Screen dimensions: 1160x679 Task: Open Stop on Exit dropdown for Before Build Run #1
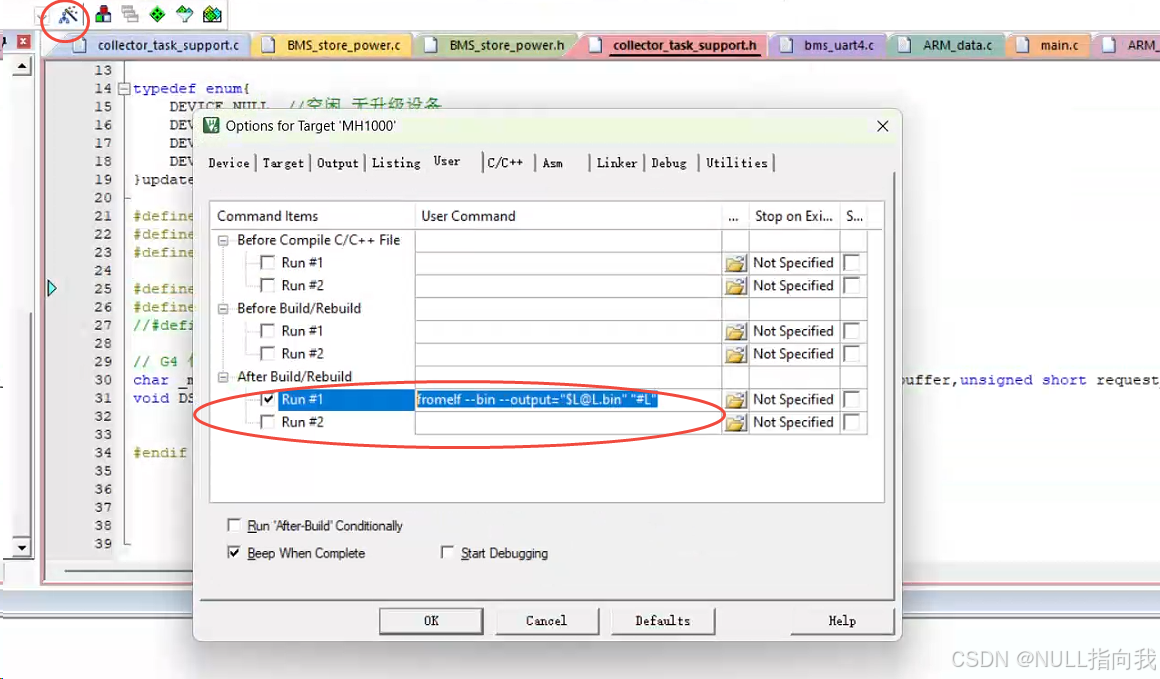coord(793,331)
